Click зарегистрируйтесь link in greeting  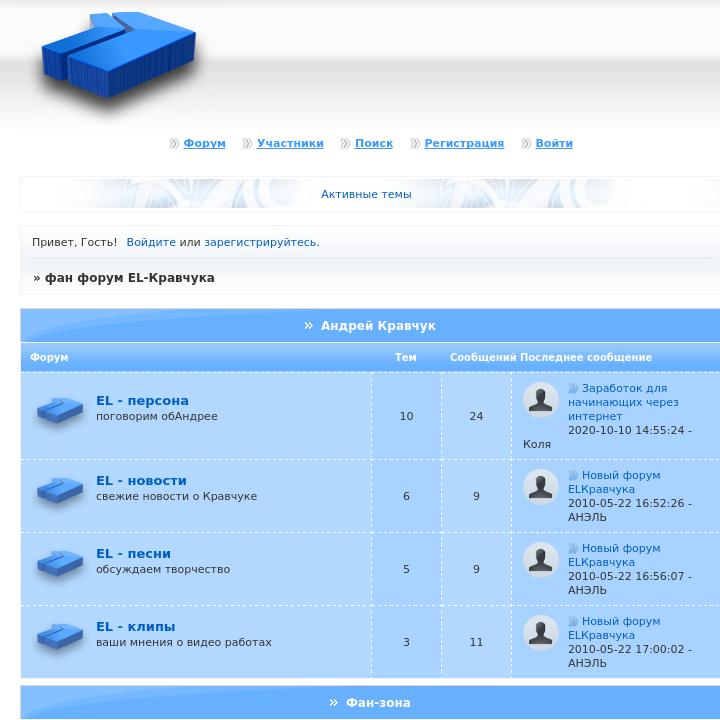[261, 242]
